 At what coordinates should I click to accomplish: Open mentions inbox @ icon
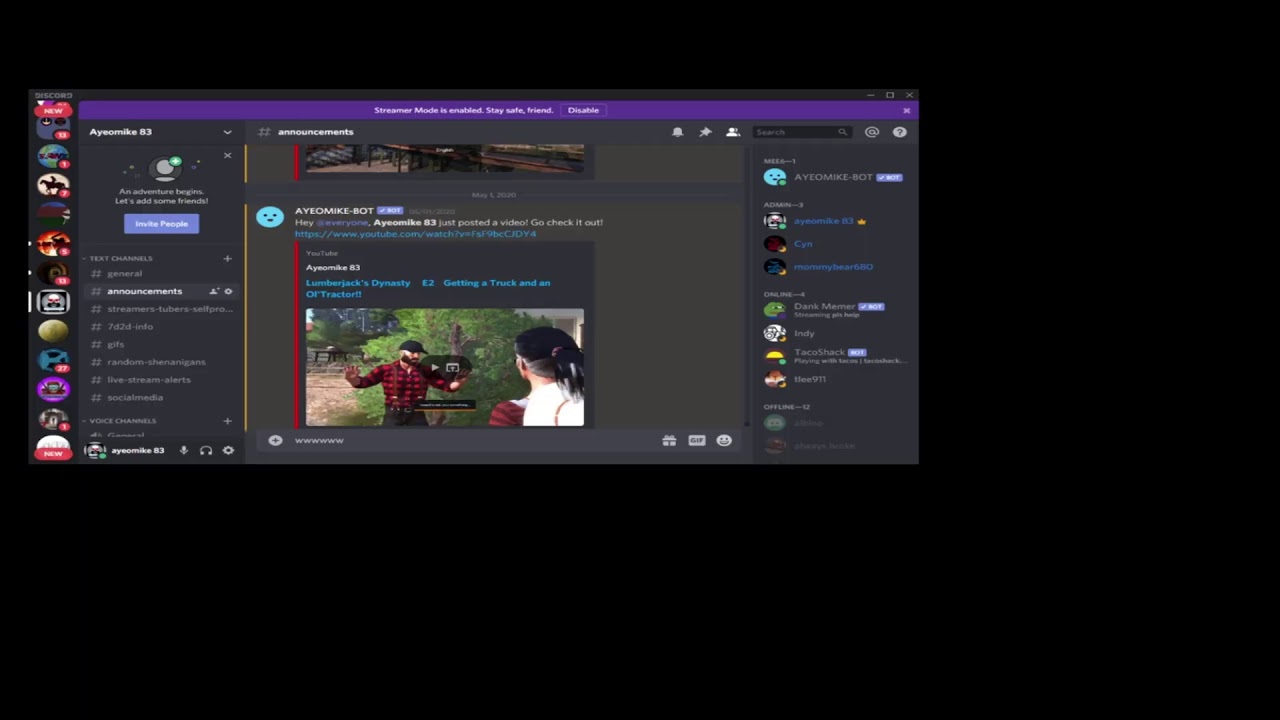(x=872, y=132)
